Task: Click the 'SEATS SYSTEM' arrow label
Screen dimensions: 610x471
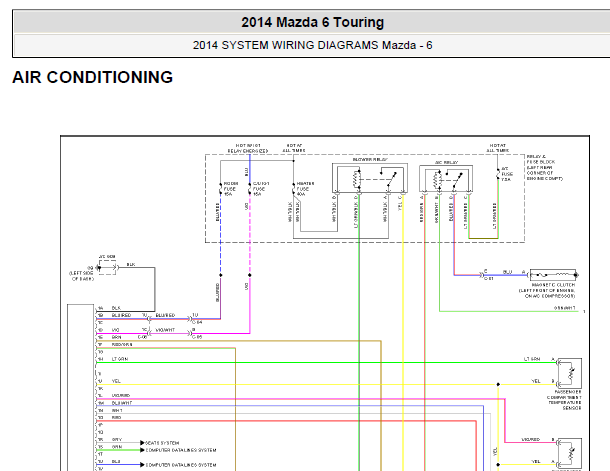Action: [x=162, y=443]
